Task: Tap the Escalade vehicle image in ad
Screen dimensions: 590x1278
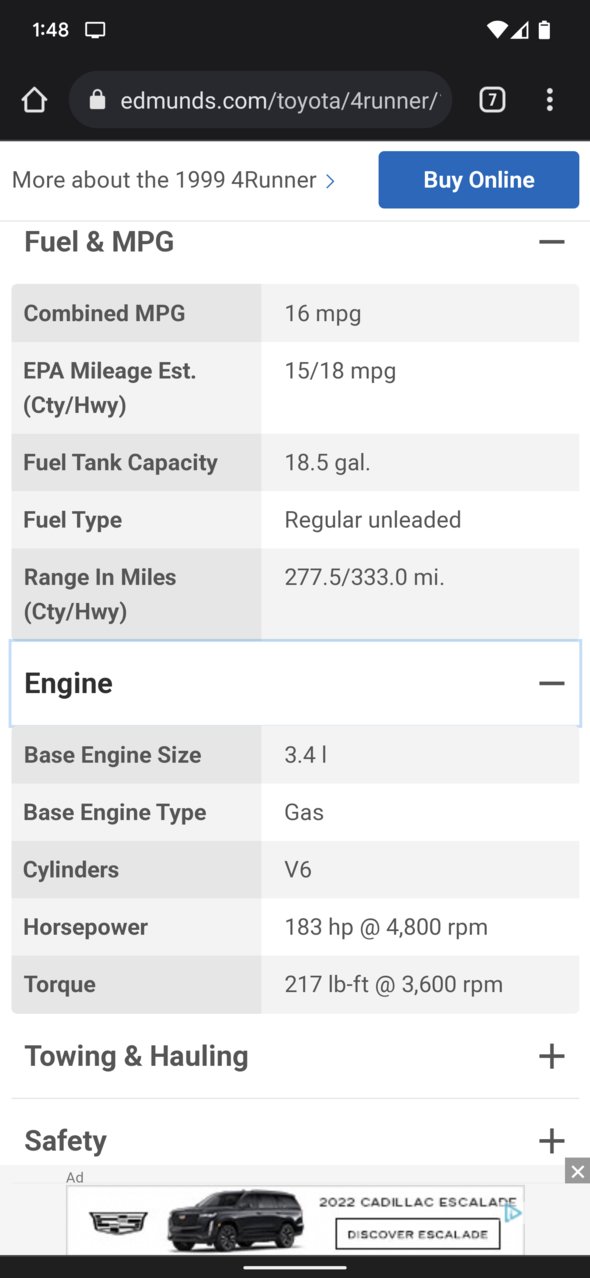Action: coord(235,1220)
